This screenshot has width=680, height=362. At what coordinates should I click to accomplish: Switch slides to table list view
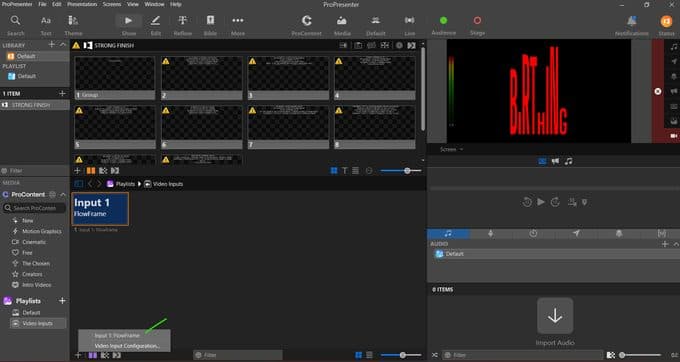click(x=356, y=171)
